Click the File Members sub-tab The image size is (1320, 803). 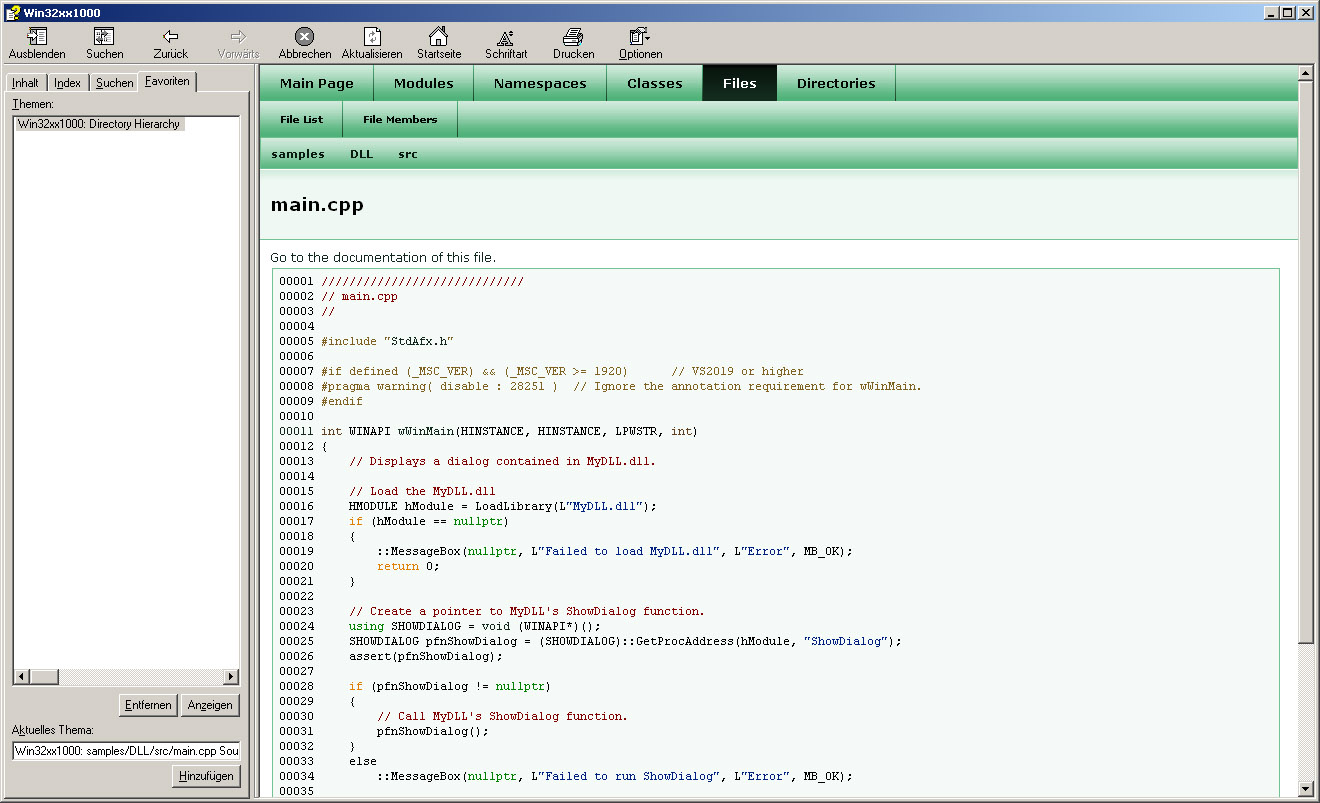click(x=400, y=120)
